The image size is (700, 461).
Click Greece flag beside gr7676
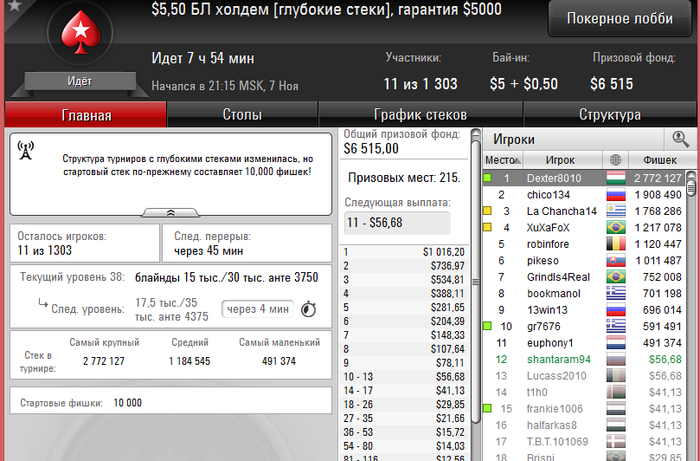[616, 327]
